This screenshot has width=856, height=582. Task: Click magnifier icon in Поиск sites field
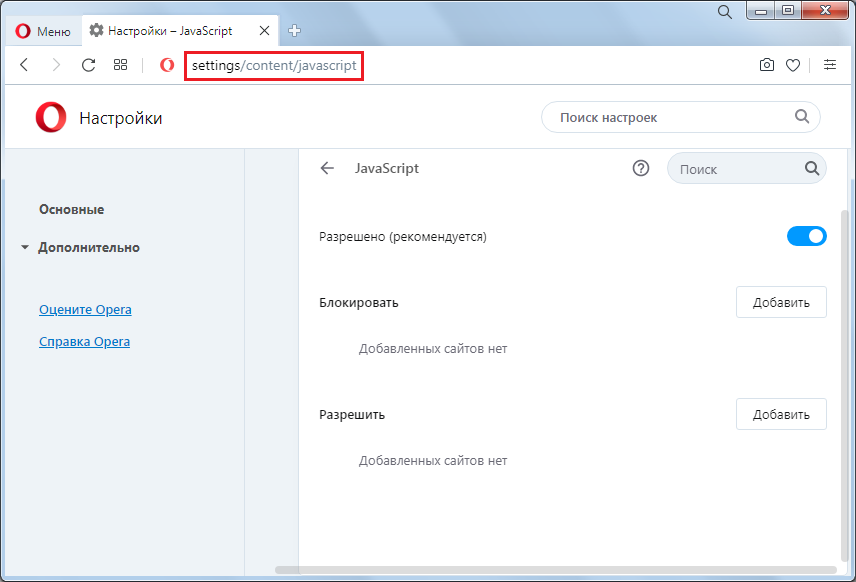pos(812,168)
